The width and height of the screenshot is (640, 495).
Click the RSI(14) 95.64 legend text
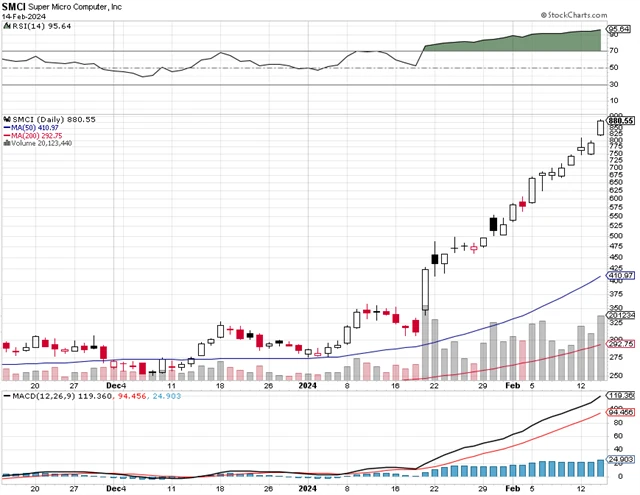tap(42, 26)
